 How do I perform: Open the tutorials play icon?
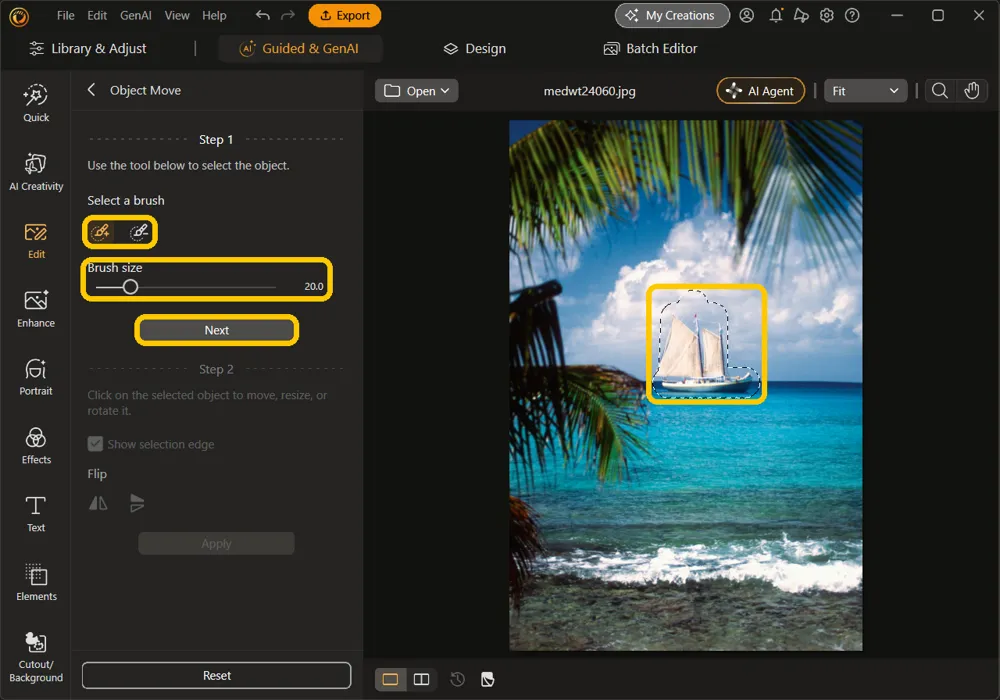801,15
